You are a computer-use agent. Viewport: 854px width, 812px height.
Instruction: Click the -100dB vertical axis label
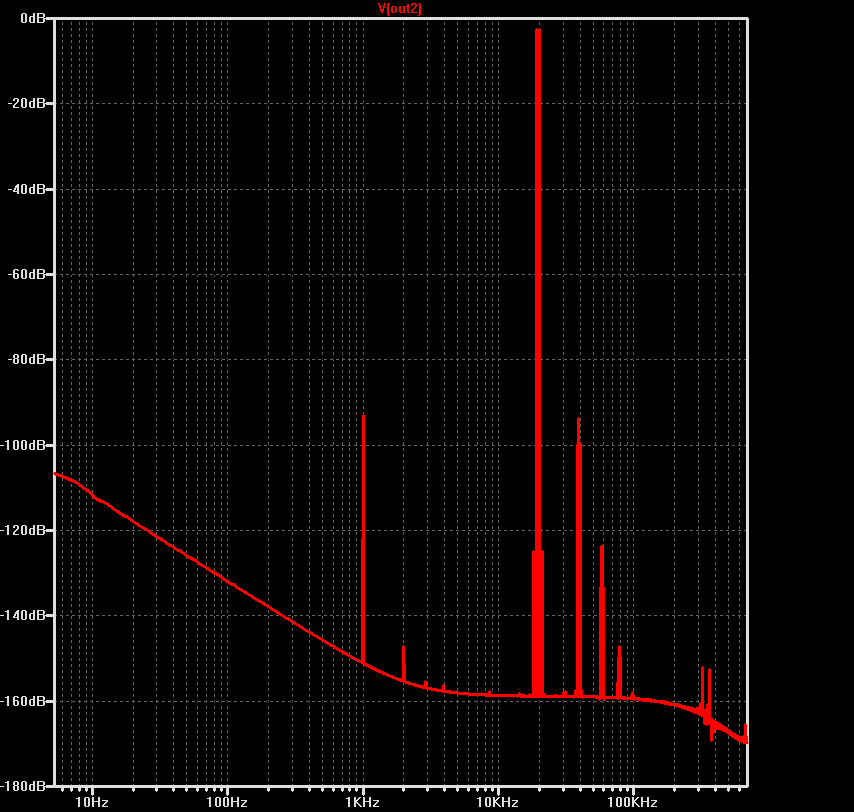(23, 445)
